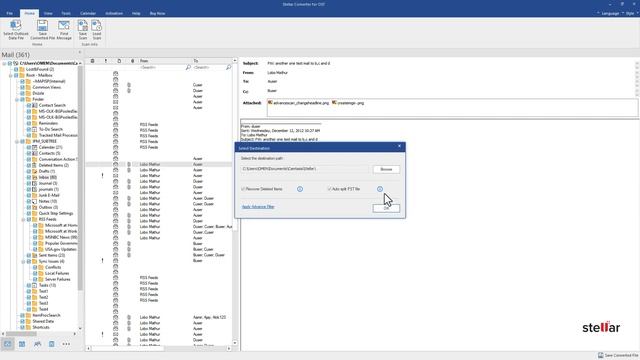Collapse the Sync Issues tree node
This screenshot has width=640, height=360.
[x=23, y=261]
